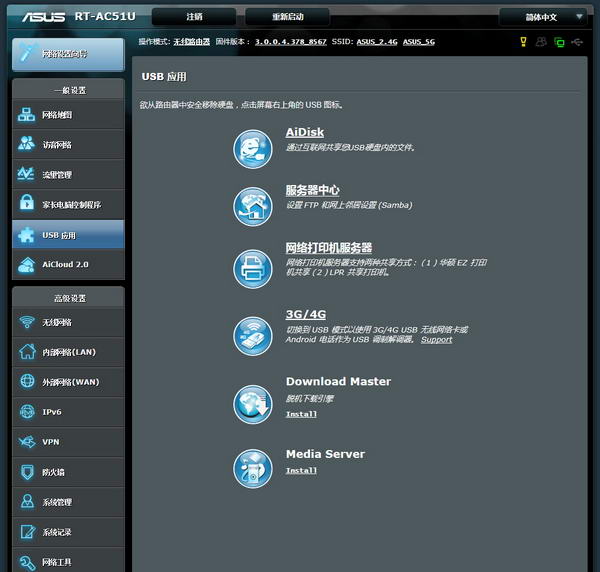Click the AiDisk globe icon
Image resolution: width=600 pixels, height=572 pixels.
(x=253, y=149)
